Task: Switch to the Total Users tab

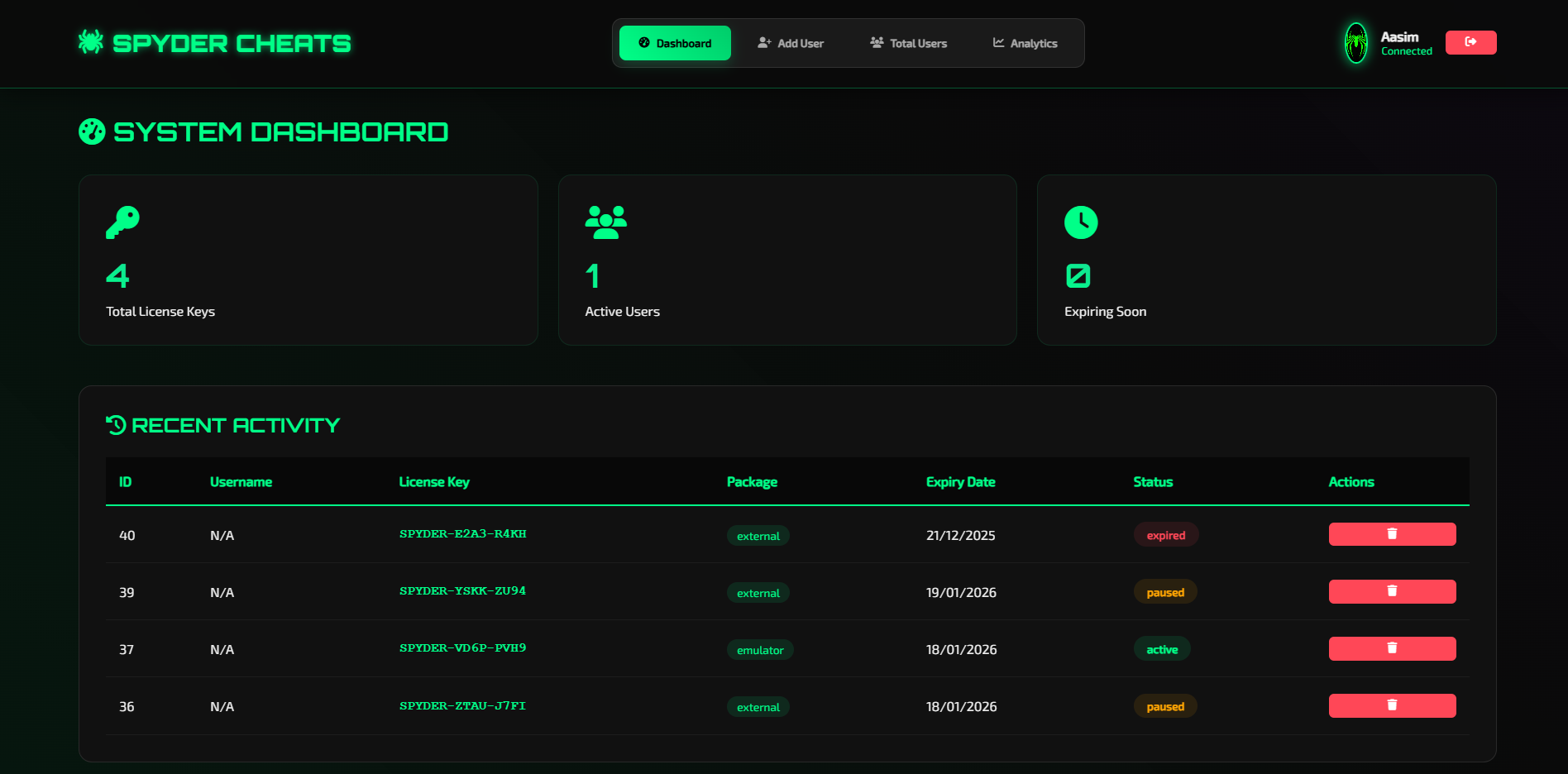Action: click(908, 42)
